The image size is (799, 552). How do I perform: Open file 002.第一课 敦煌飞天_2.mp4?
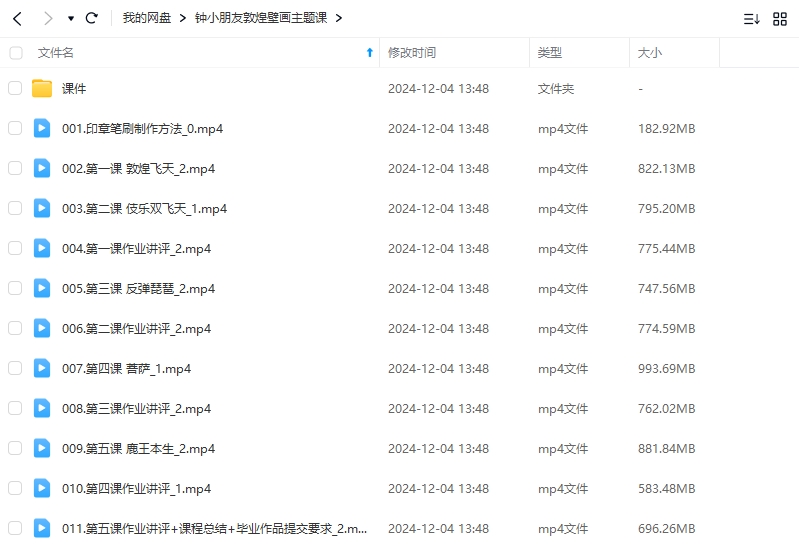138,168
